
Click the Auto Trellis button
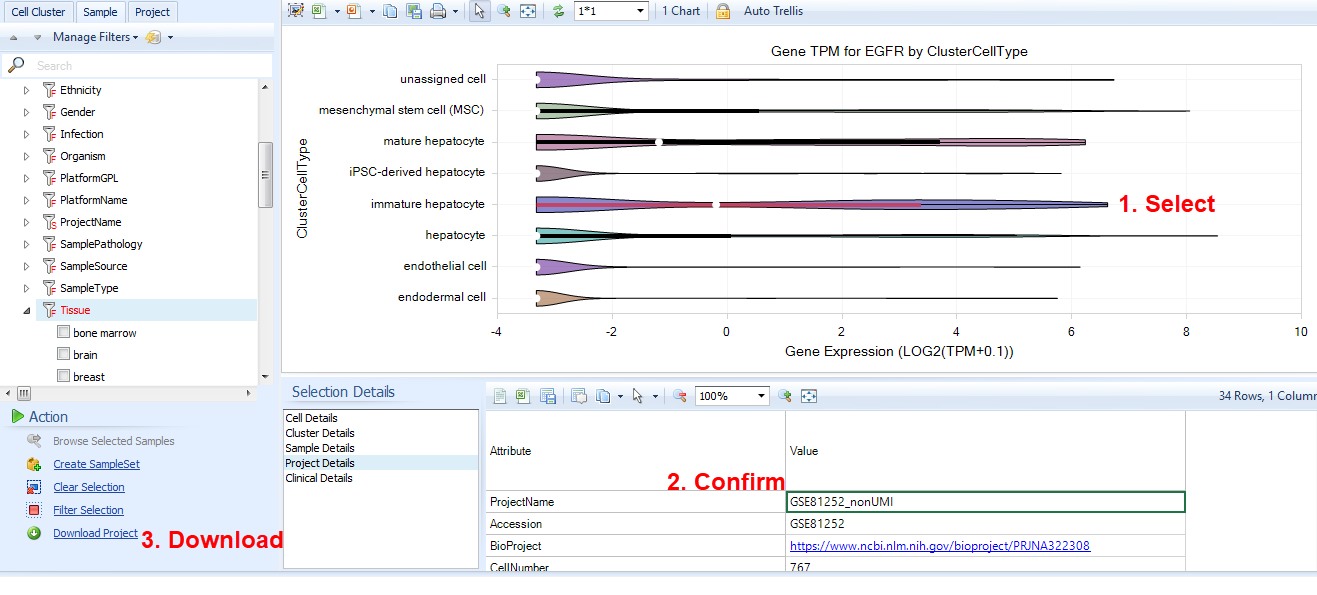point(773,11)
